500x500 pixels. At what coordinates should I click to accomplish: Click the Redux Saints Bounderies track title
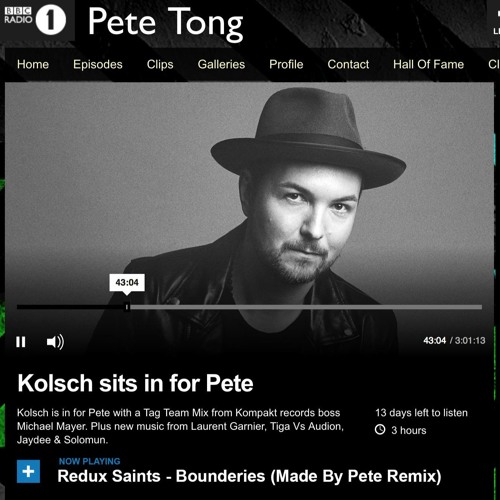tap(249, 476)
